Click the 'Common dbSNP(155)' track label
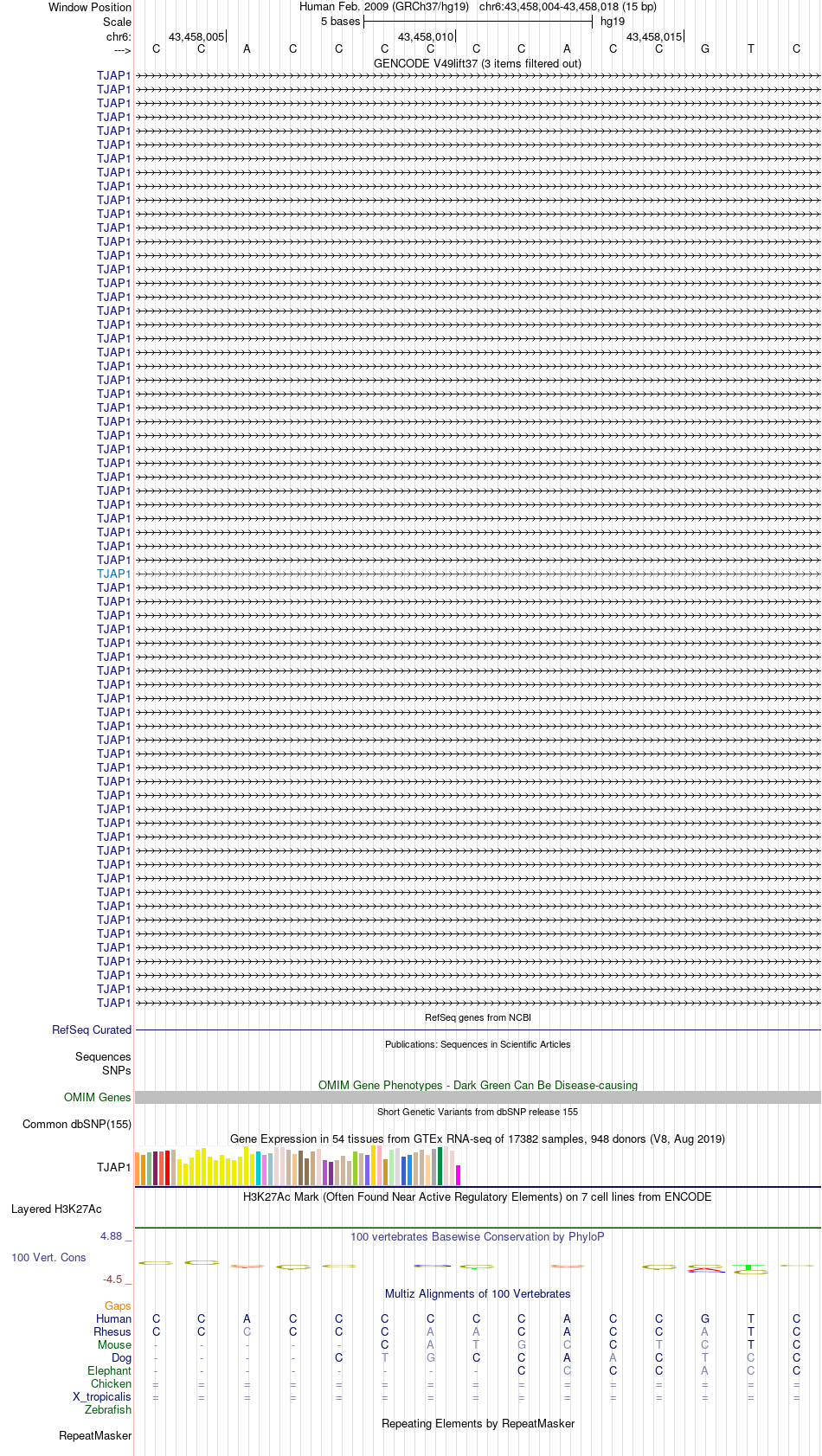Image resolution: width=822 pixels, height=1456 pixels. tap(77, 1125)
